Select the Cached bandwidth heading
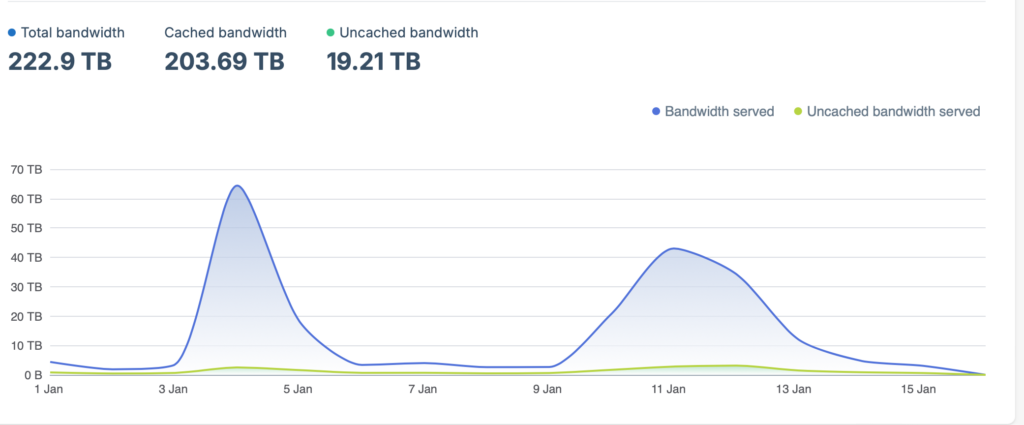1024x425 pixels. click(x=225, y=33)
